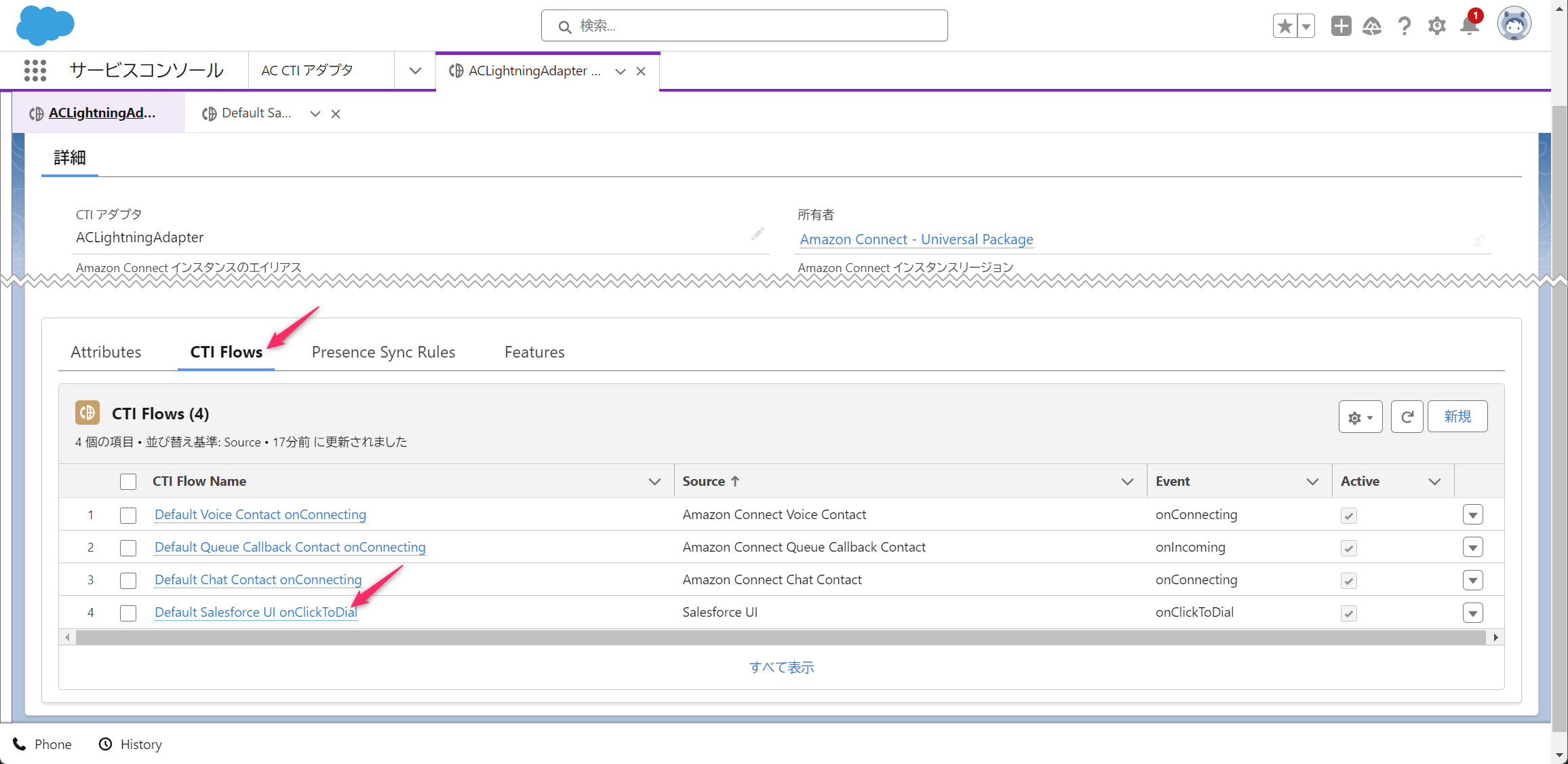
Task: Click the notification bell icon with badge
Action: tap(1471, 26)
